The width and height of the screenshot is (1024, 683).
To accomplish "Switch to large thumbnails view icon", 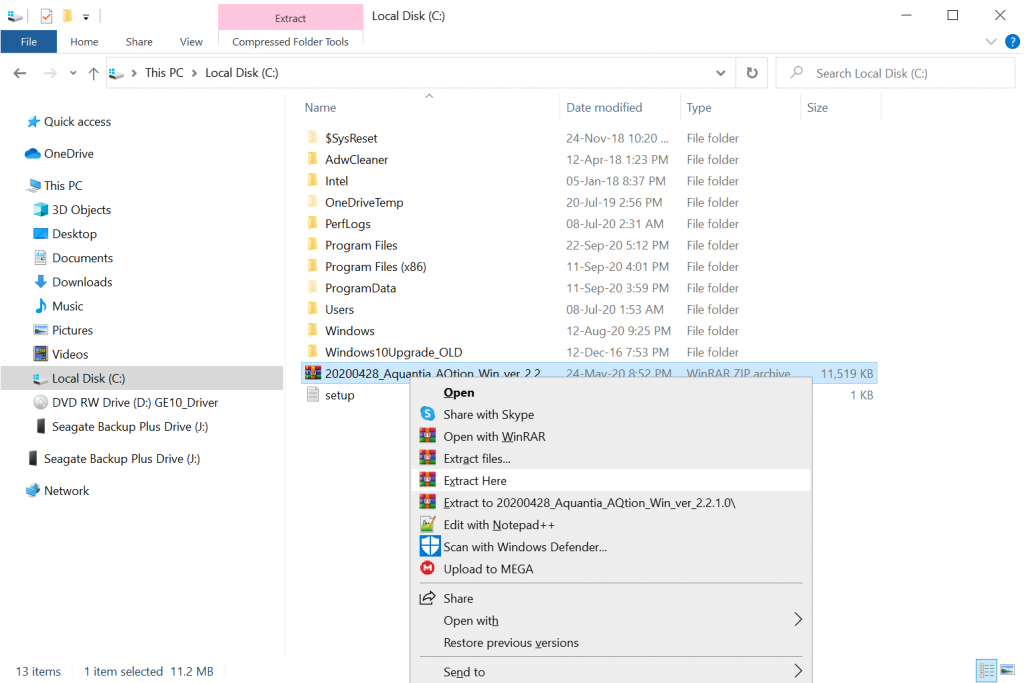I will pyautogui.click(x=1008, y=671).
